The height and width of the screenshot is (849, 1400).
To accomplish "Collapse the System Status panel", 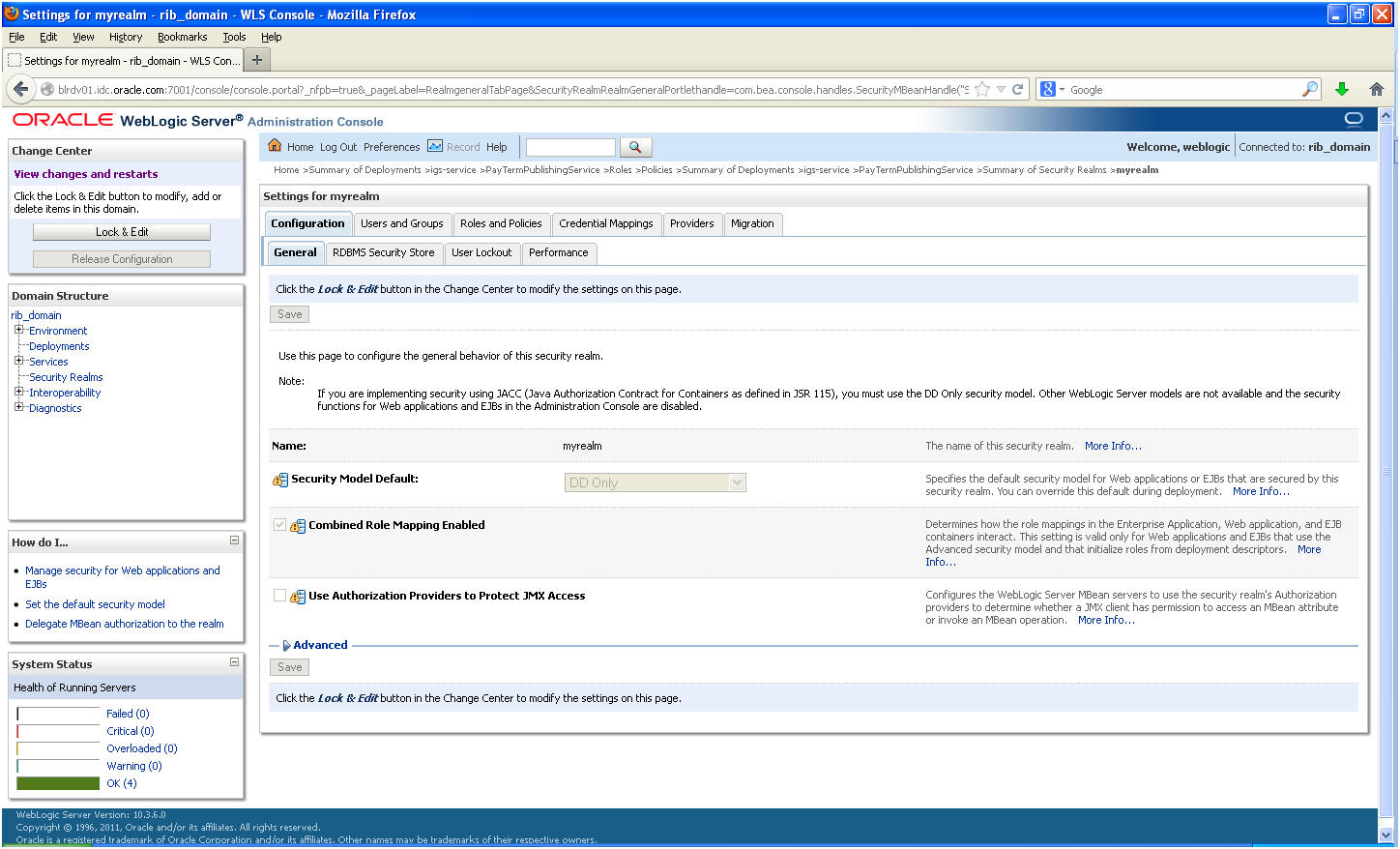I will pos(234,662).
